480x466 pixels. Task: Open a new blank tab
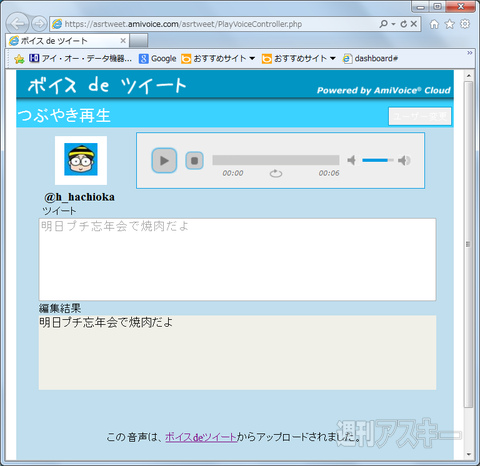tap(139, 41)
